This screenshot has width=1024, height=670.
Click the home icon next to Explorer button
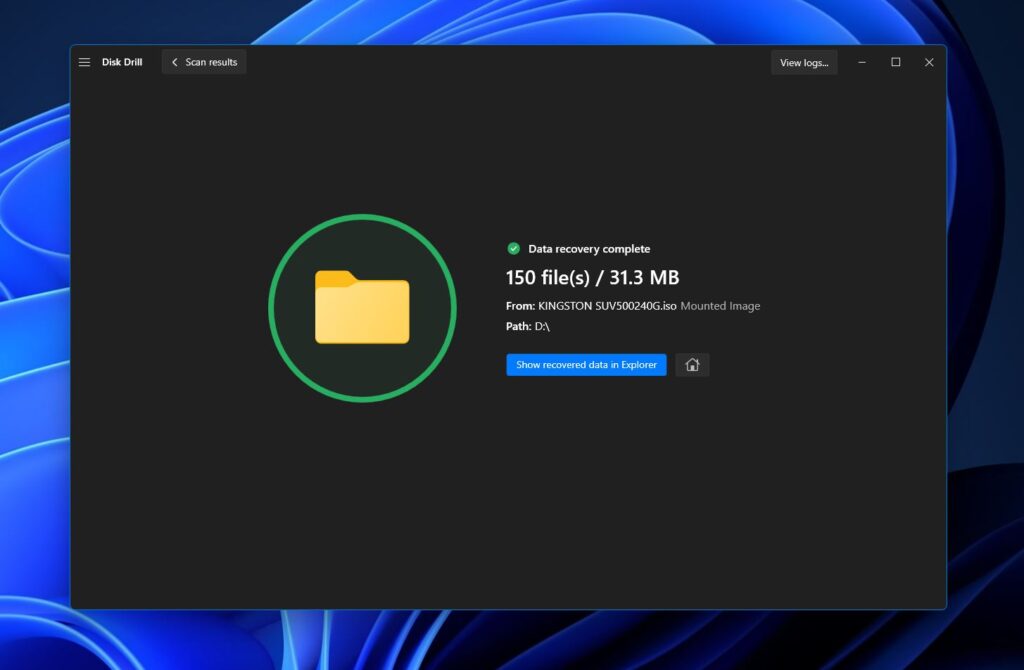pos(692,364)
